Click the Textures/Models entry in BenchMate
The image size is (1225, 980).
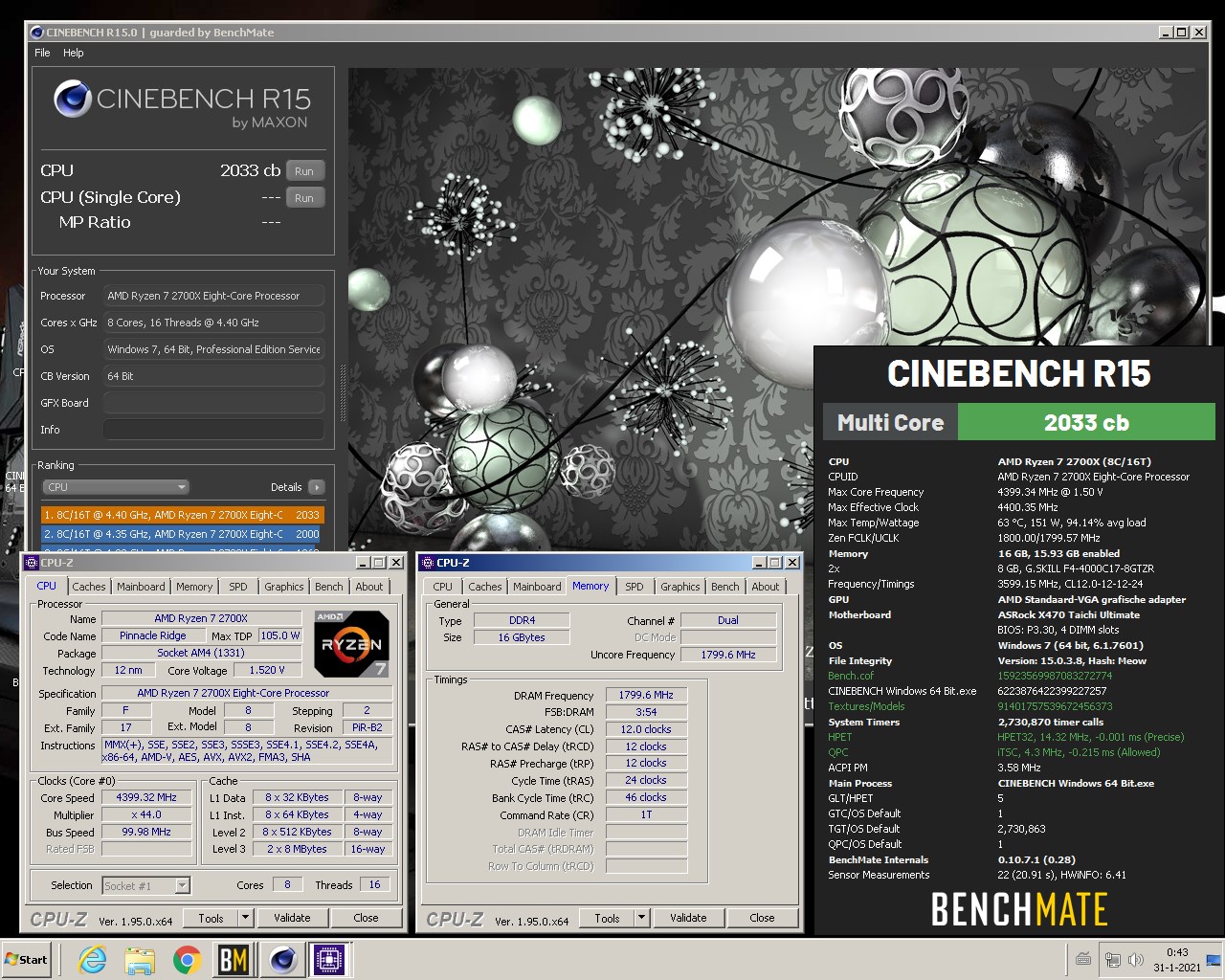click(866, 706)
